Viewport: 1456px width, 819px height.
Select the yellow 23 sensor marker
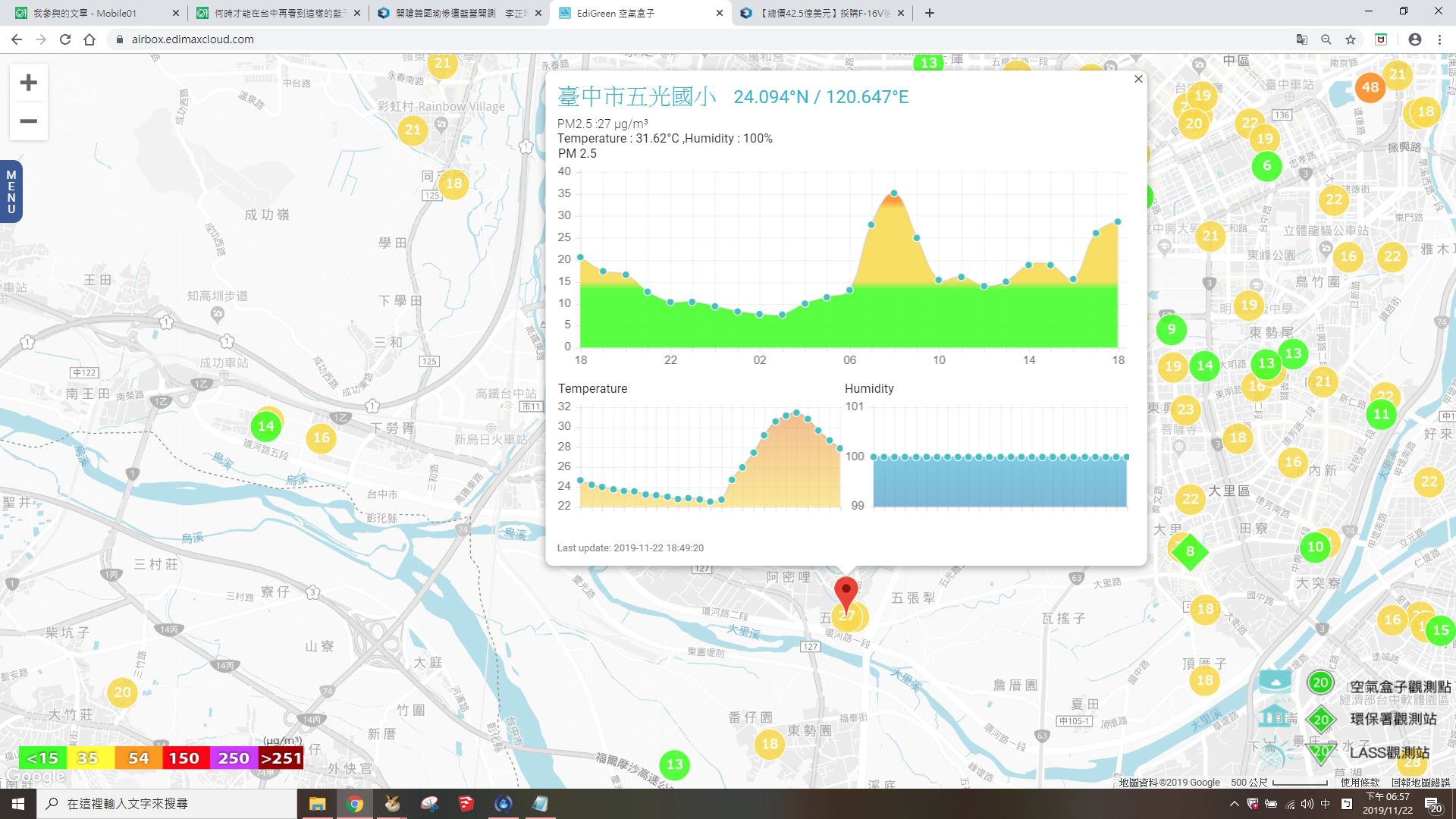pos(1185,409)
